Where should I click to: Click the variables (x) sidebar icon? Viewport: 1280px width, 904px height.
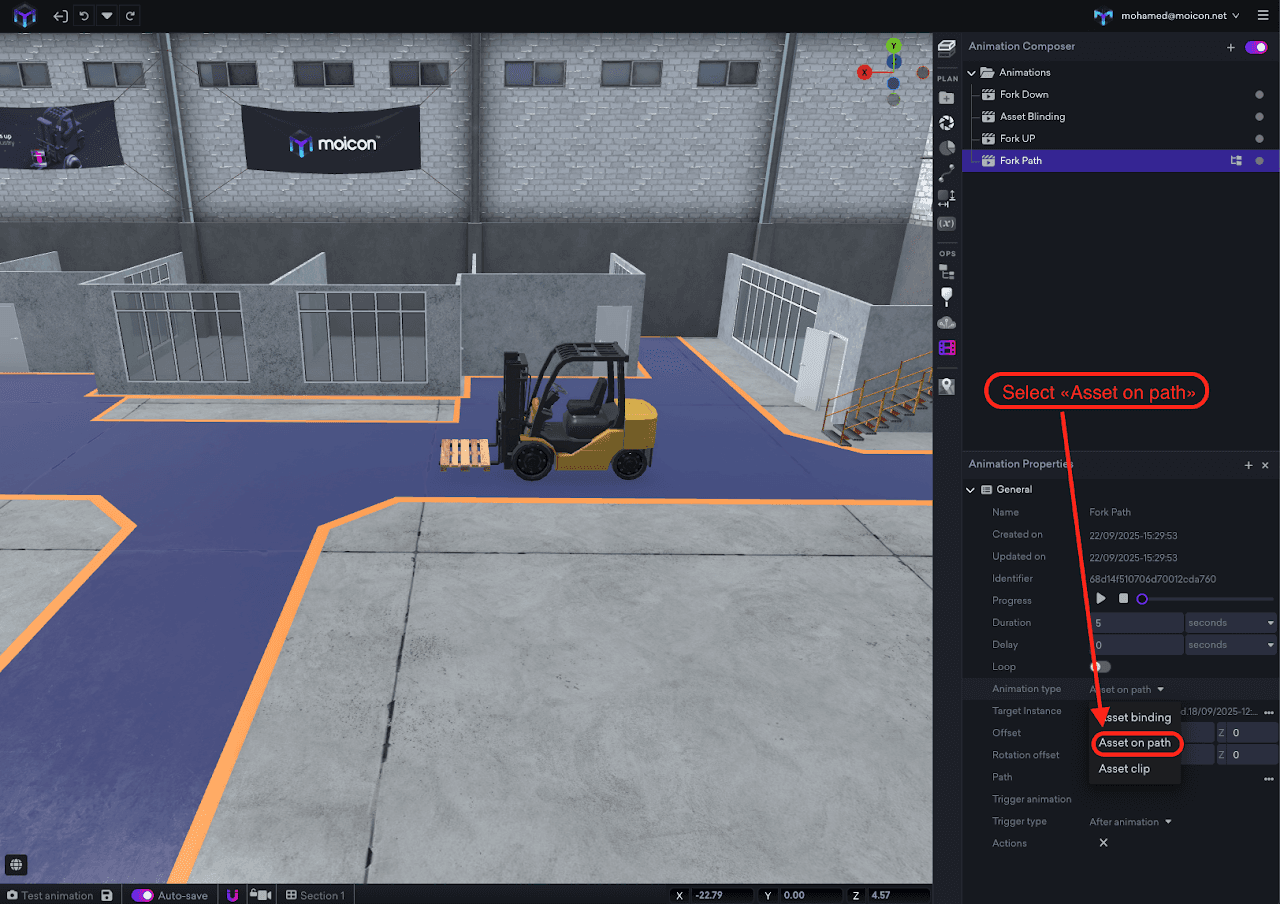click(x=947, y=222)
